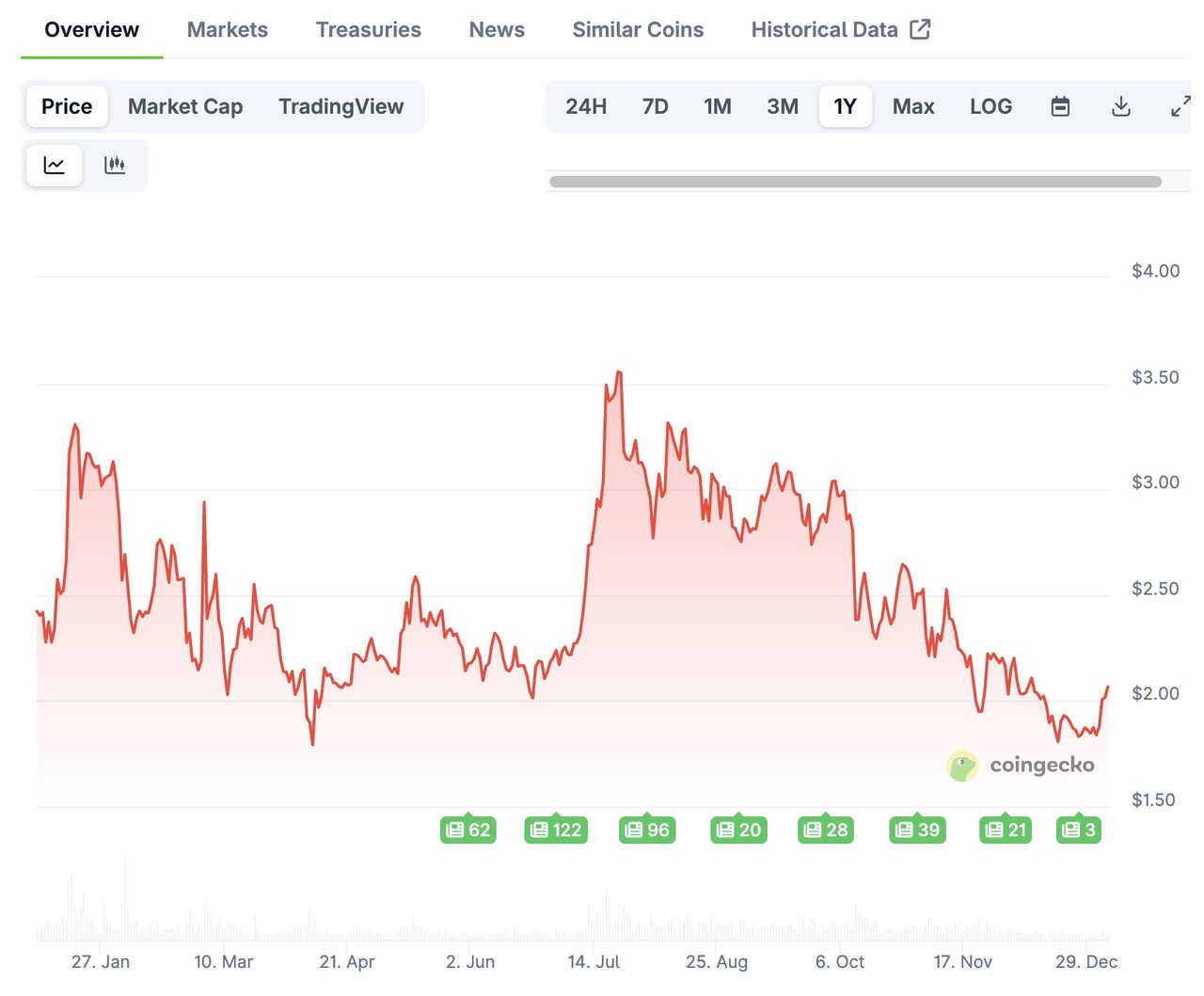Screen dimensions: 1204x996
Task: Switch to line chart view icon
Action: tap(55, 166)
